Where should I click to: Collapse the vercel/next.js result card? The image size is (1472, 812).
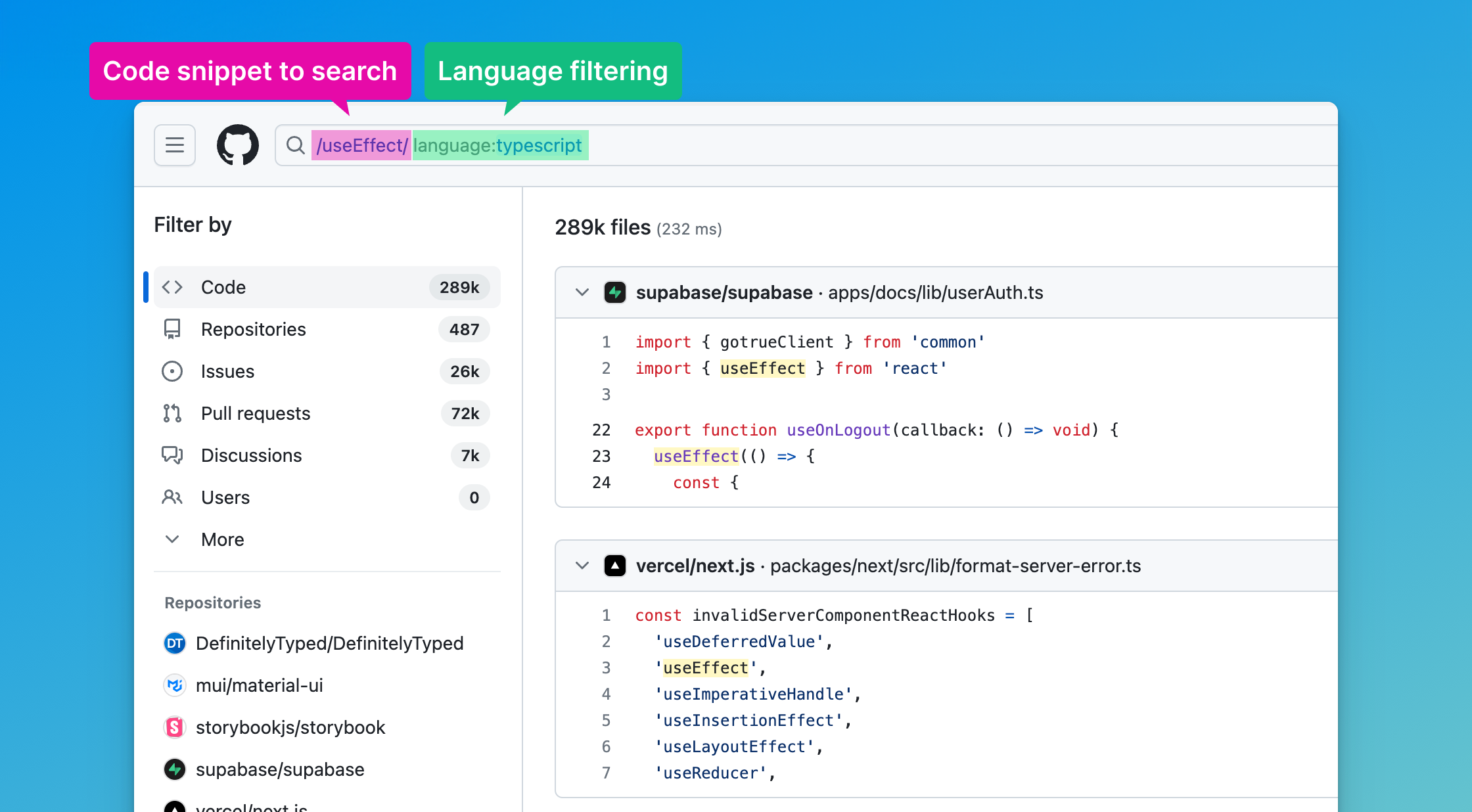(x=582, y=566)
